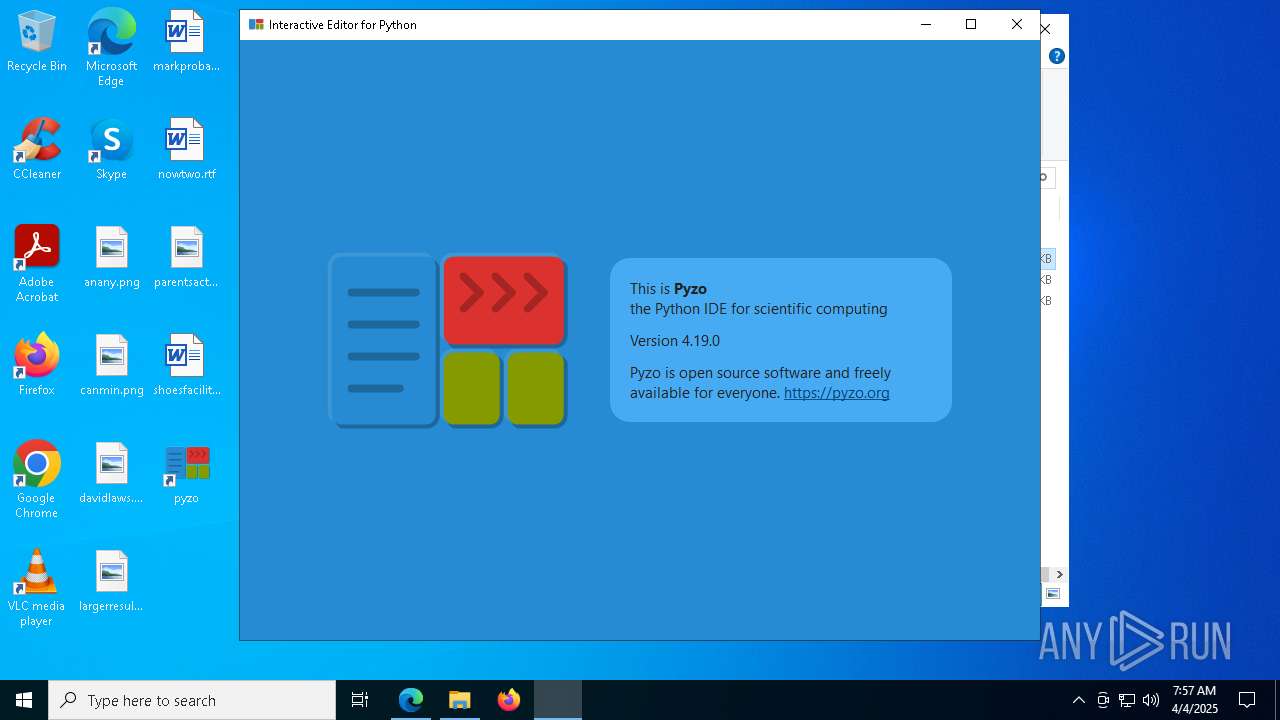
Task: Launch the pyzo desktop shortcut
Action: (186, 474)
